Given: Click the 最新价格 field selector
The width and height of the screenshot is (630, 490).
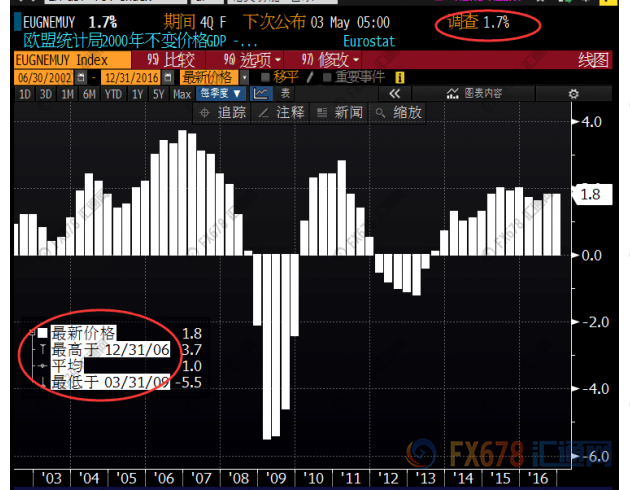Looking at the screenshot, I should pos(209,77).
